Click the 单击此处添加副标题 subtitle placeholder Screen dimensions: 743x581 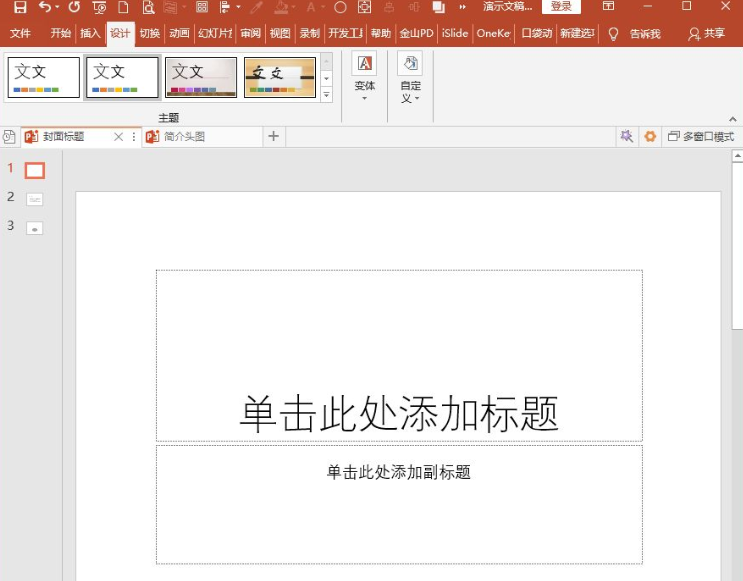(399, 504)
